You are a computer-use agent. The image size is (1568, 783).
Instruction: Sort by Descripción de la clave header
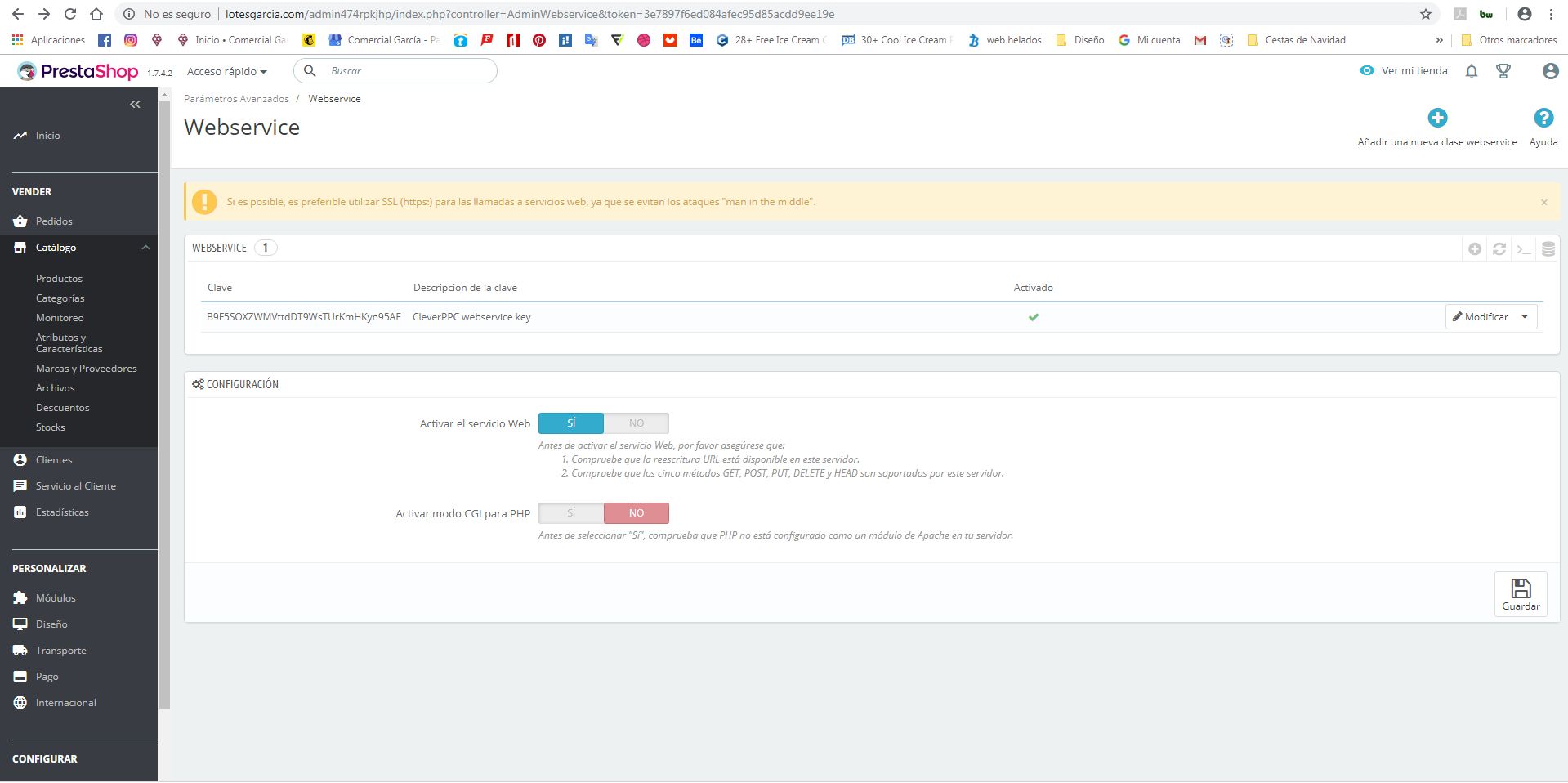point(465,288)
